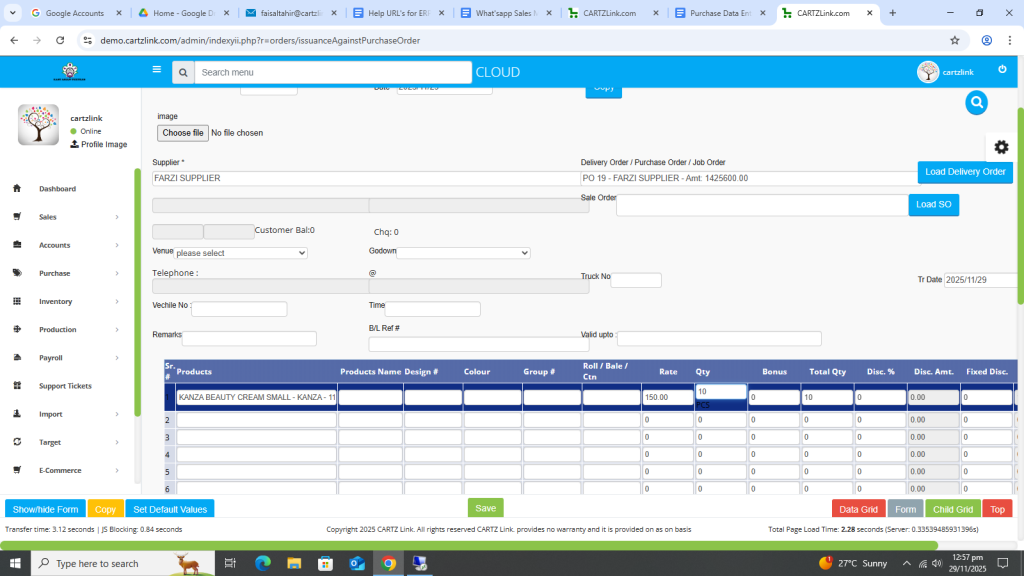Open the Godown dropdown

463,253
